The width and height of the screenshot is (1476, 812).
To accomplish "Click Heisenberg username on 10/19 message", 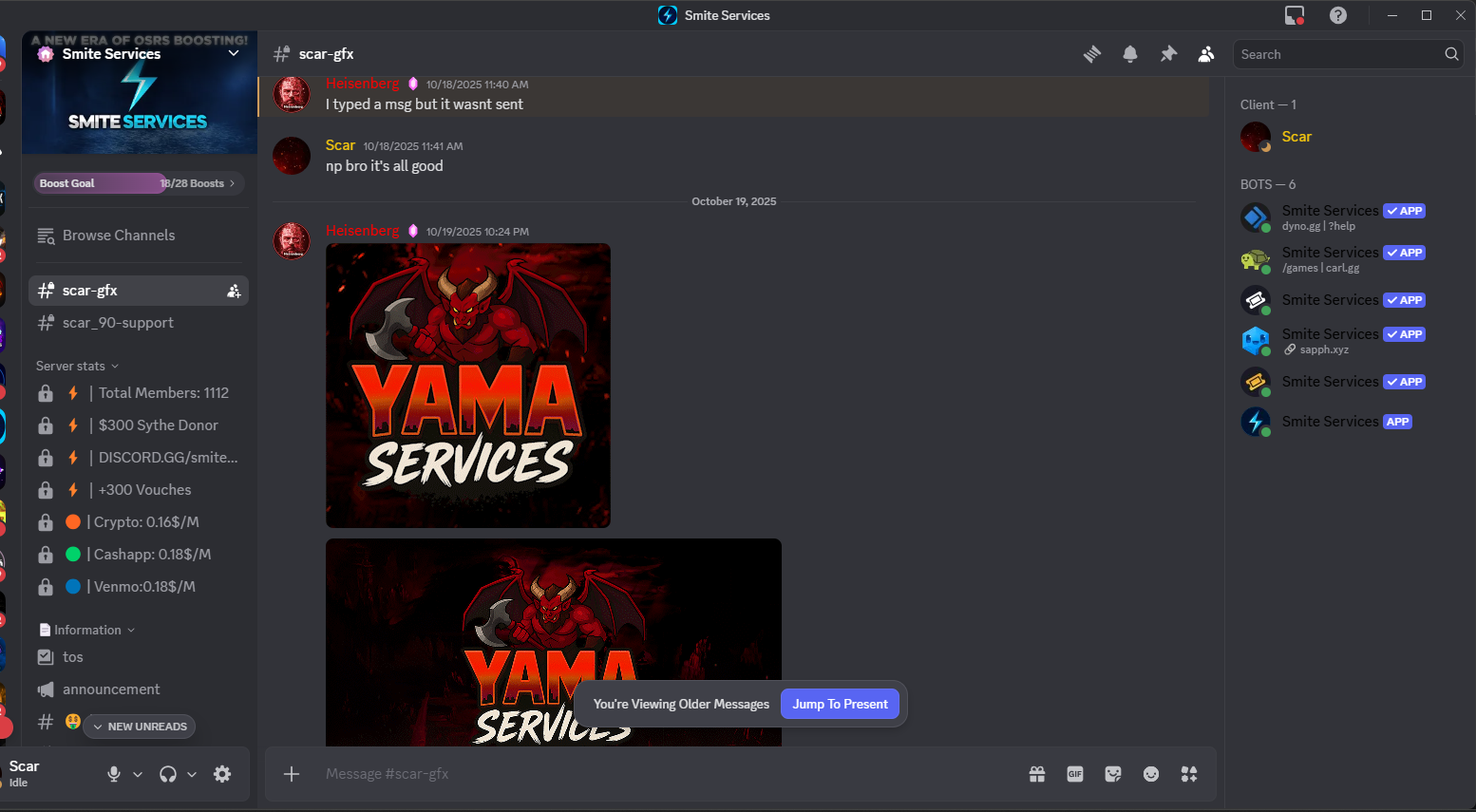I will pyautogui.click(x=363, y=231).
